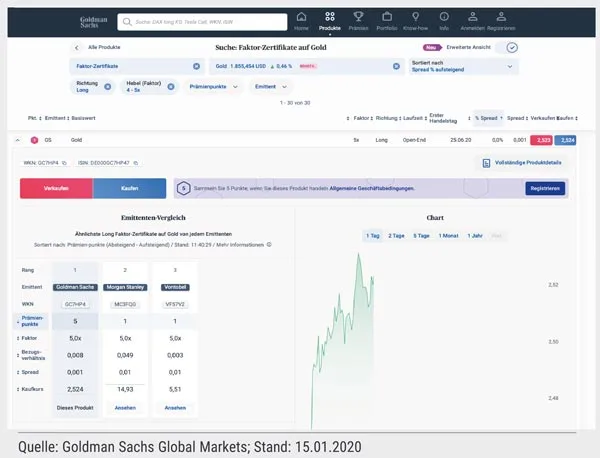Image resolution: width=600 pixels, height=458 pixels.
Task: Sort by Richtung column header
Action: click(386, 118)
